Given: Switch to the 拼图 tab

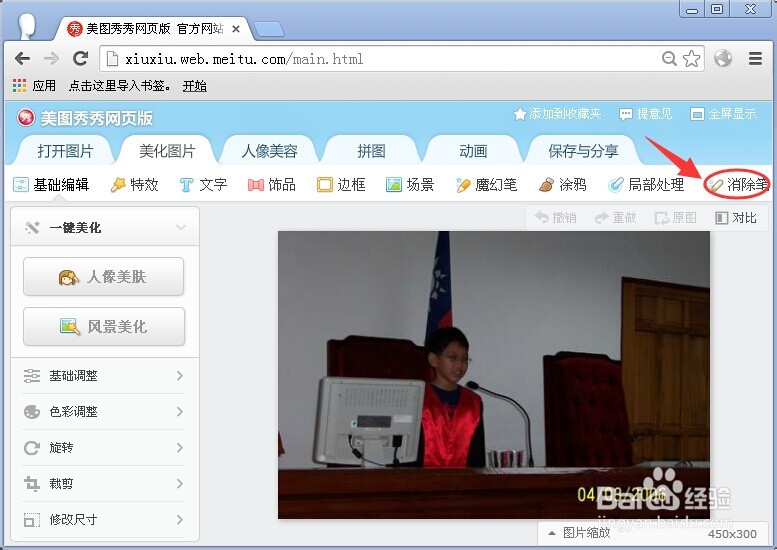Looking at the screenshot, I should (x=372, y=151).
